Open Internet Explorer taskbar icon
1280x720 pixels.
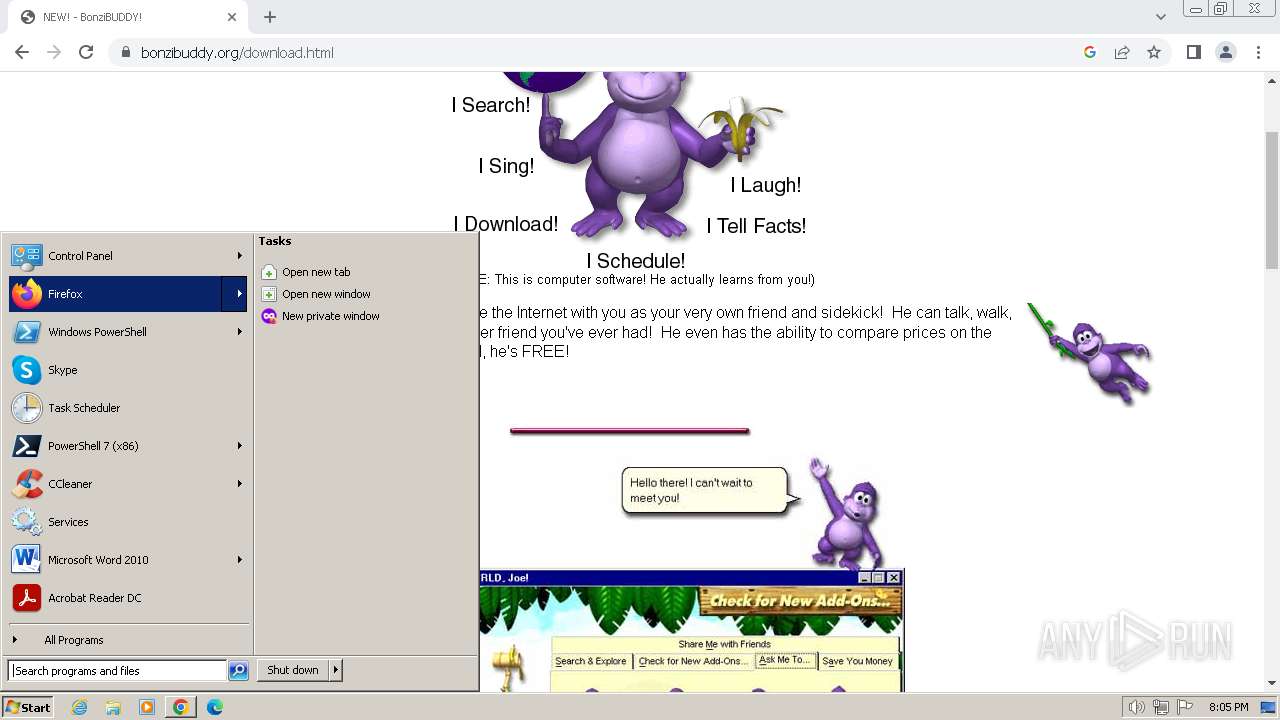[x=80, y=707]
